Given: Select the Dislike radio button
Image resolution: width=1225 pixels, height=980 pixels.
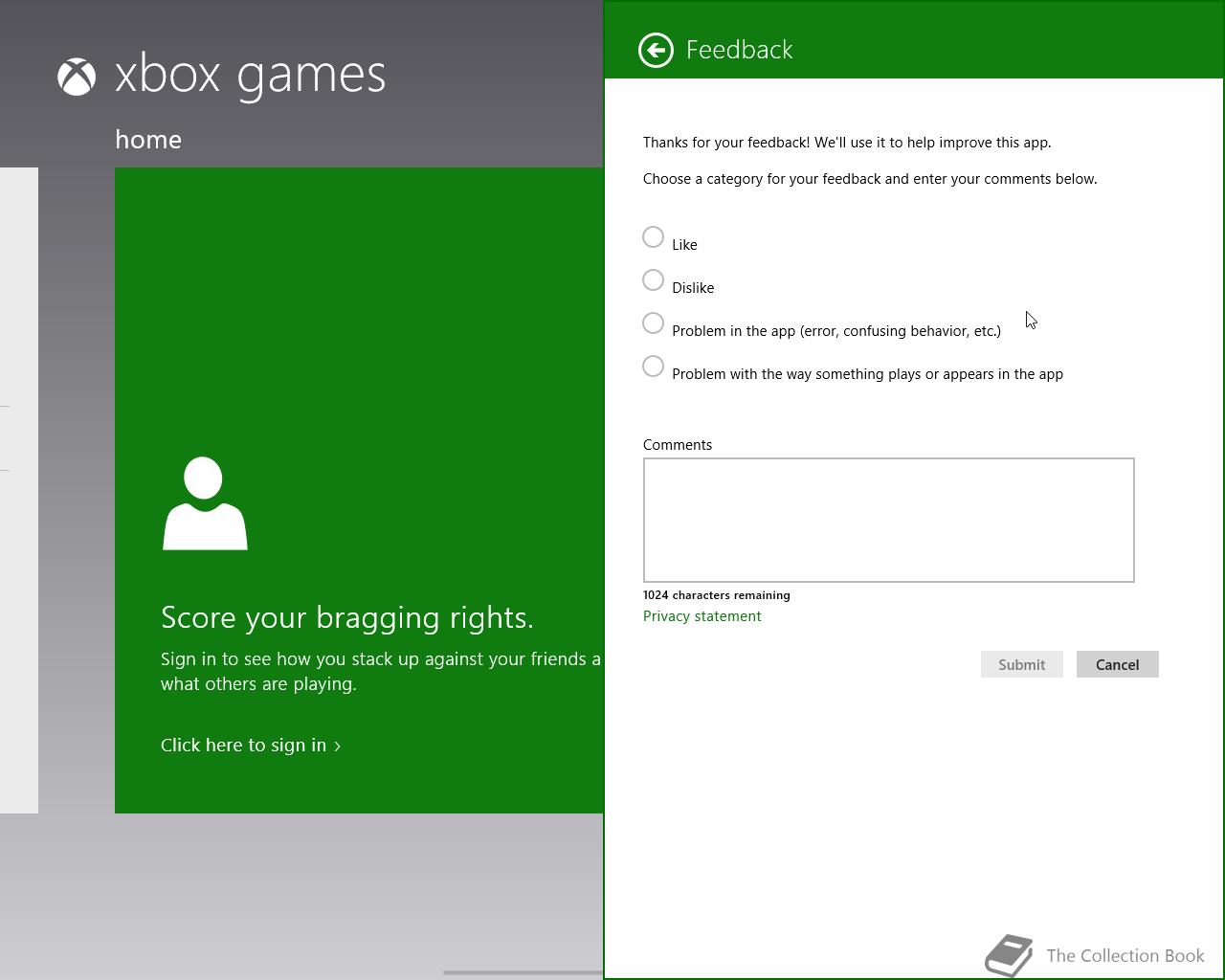Looking at the screenshot, I should pyautogui.click(x=653, y=279).
